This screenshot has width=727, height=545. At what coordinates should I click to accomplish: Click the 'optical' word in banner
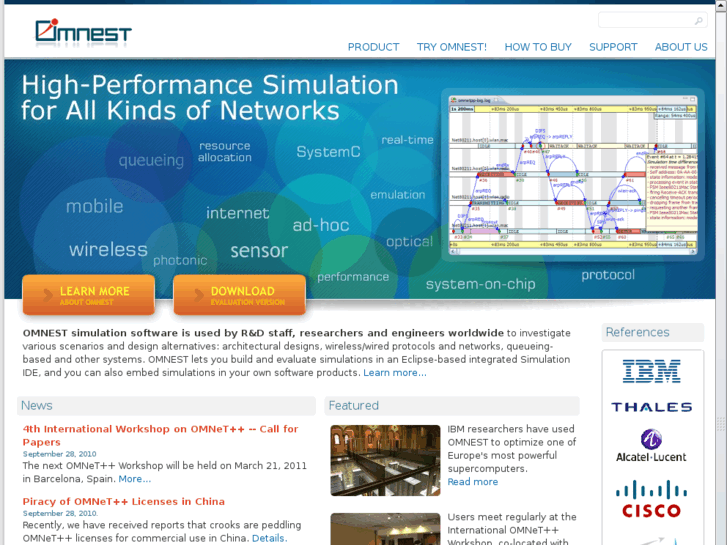[x=409, y=242]
